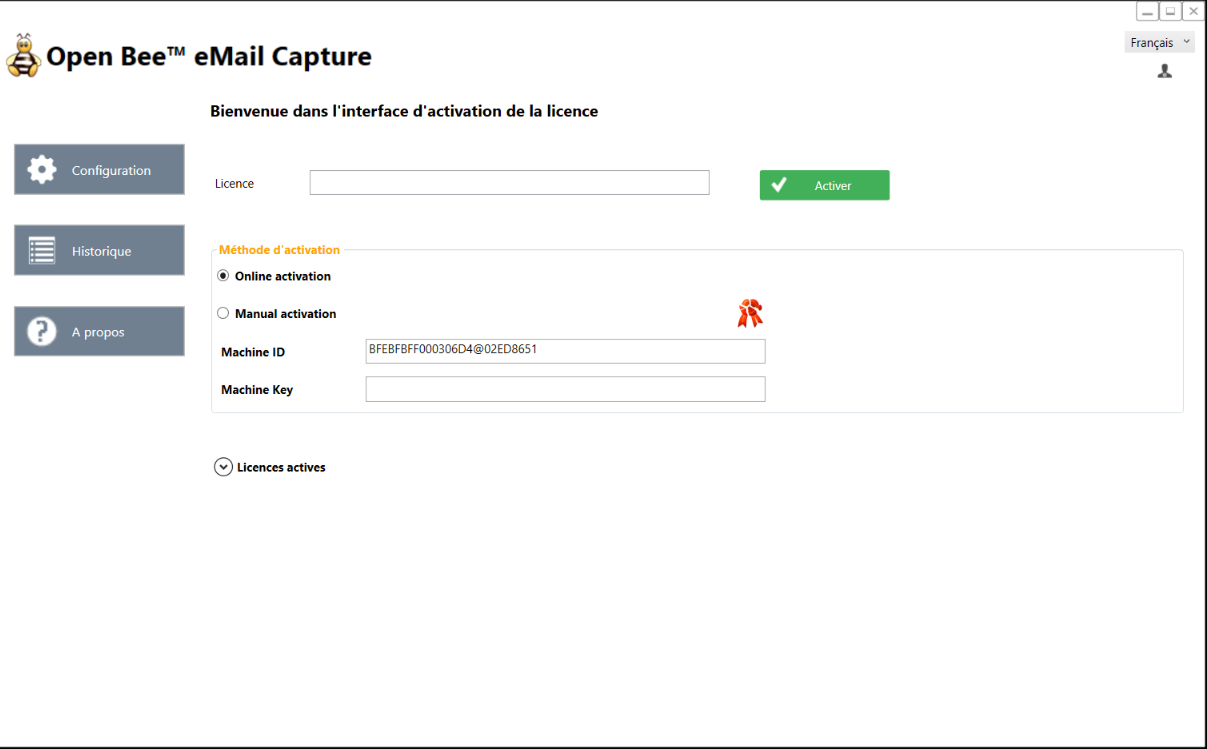Image resolution: width=1207 pixels, height=749 pixels.
Task: Click the checkmark icon on Activer button
Action: [779, 185]
